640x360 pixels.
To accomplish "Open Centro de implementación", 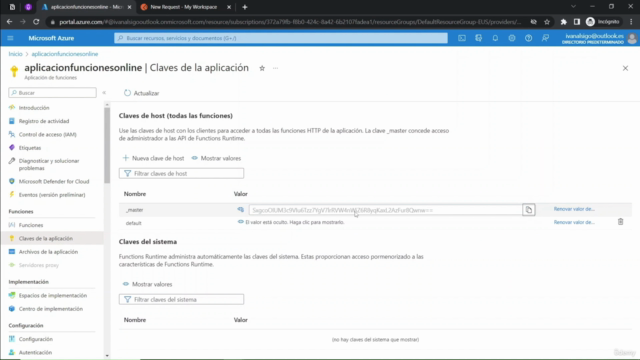I will 51,309.
